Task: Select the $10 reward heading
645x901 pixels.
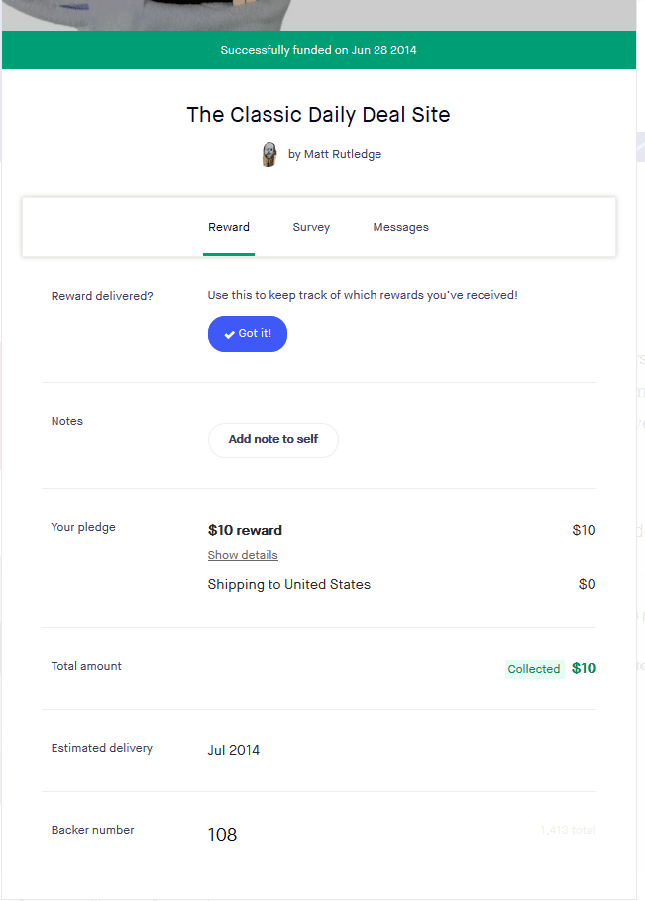Action: tap(245, 530)
